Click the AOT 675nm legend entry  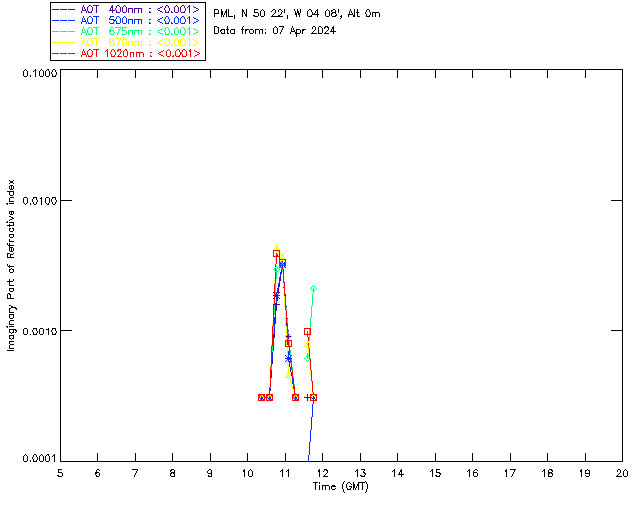click(x=126, y=31)
